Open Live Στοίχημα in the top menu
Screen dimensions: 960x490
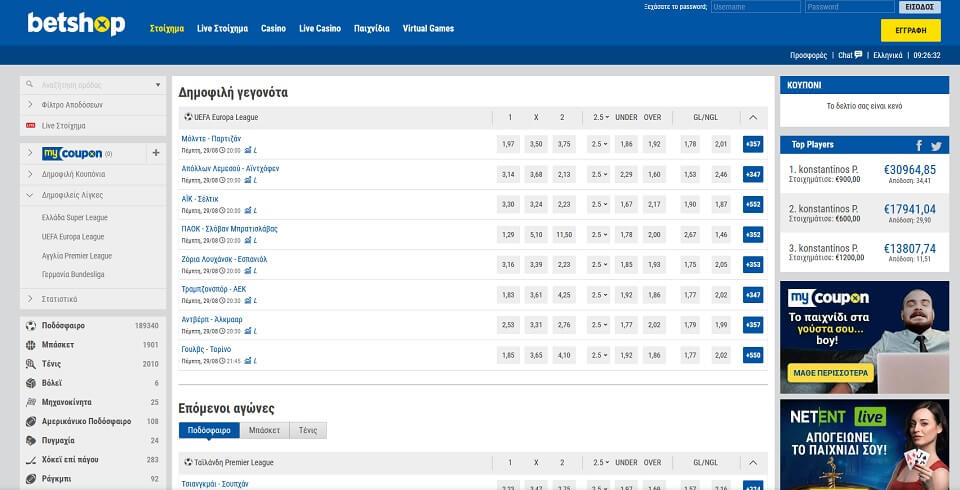click(222, 28)
